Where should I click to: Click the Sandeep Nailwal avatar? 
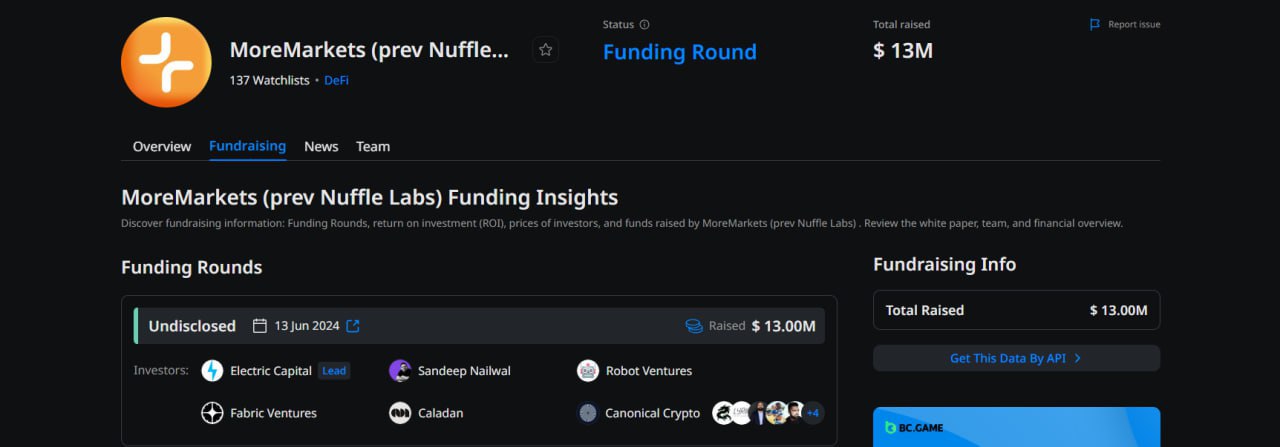400,371
